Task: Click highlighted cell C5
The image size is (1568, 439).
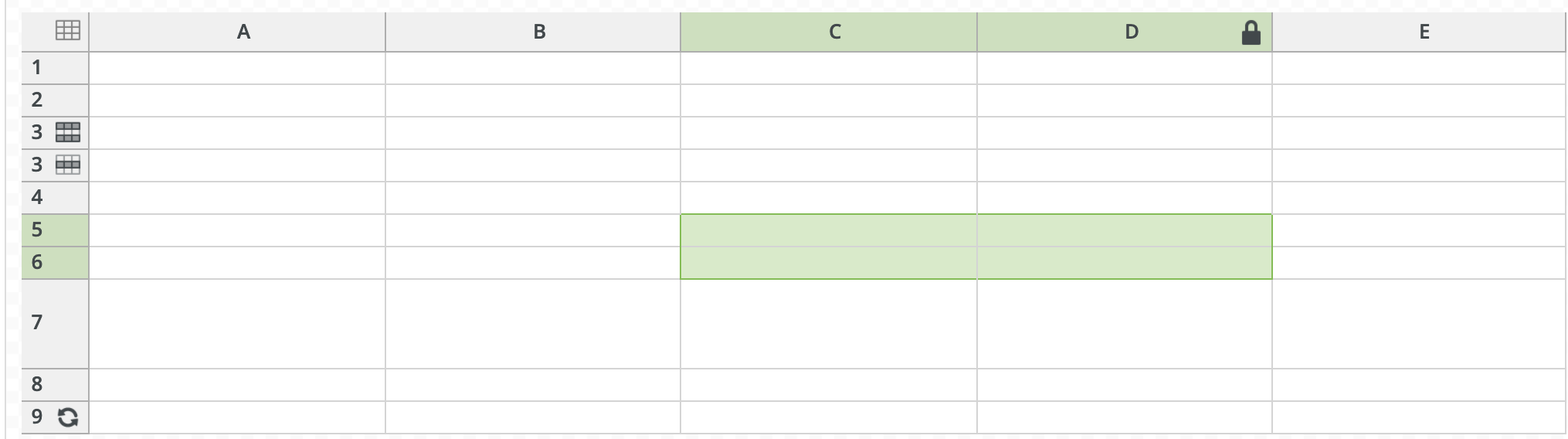Action: [x=829, y=230]
